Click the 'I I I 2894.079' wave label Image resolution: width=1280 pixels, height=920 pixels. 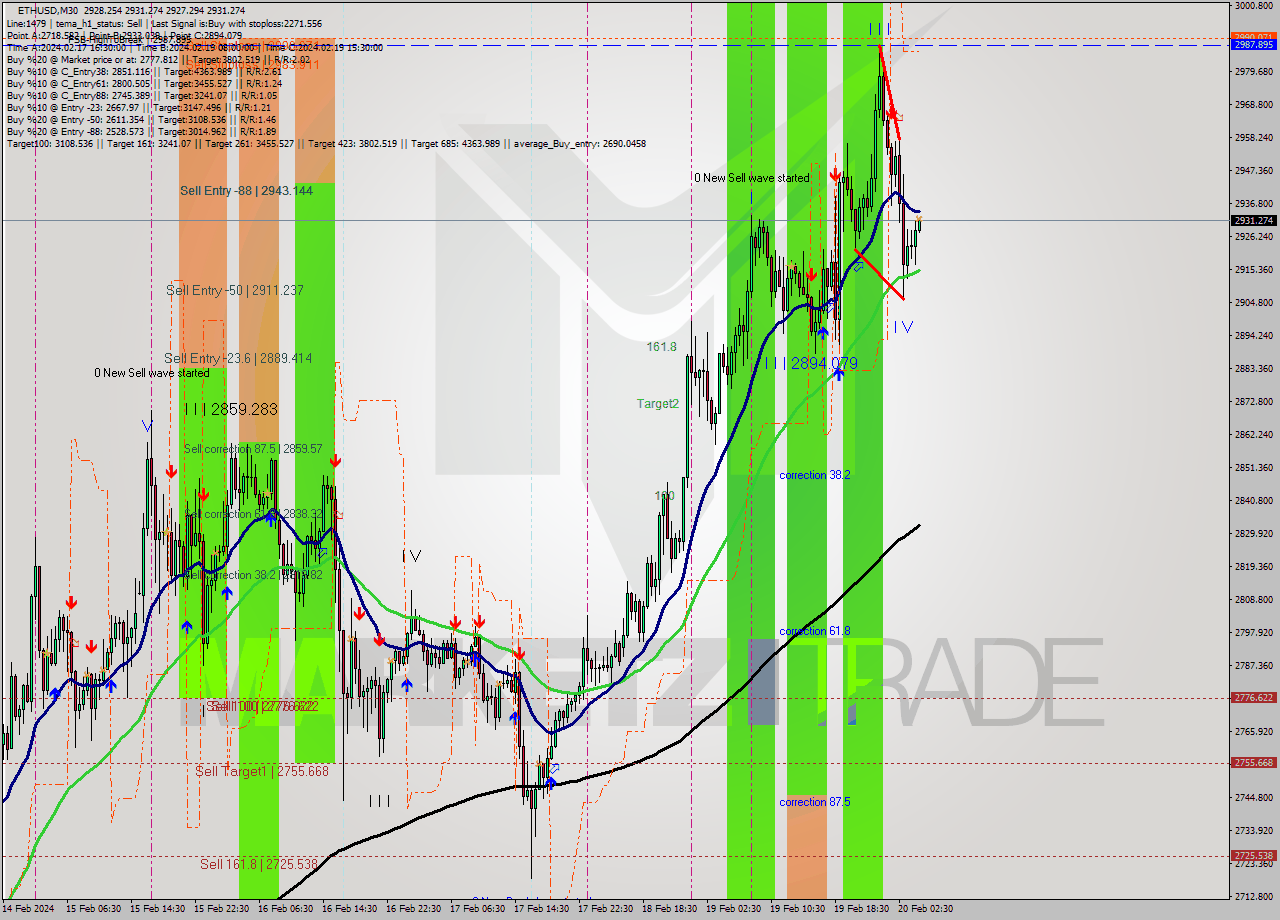(811, 364)
